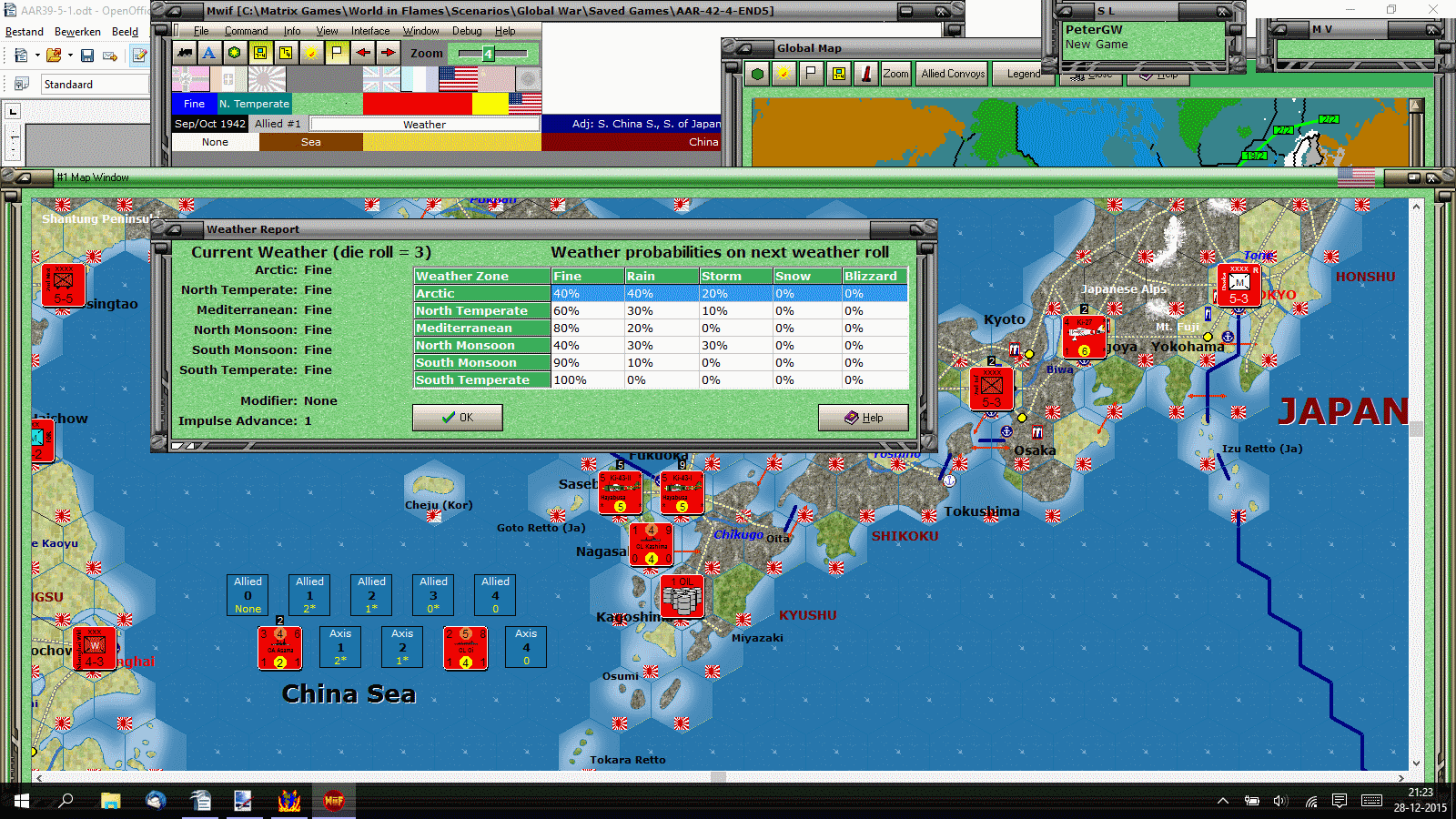Select the Italian flag country button
This screenshot has width=1456, height=819.
tap(228, 79)
